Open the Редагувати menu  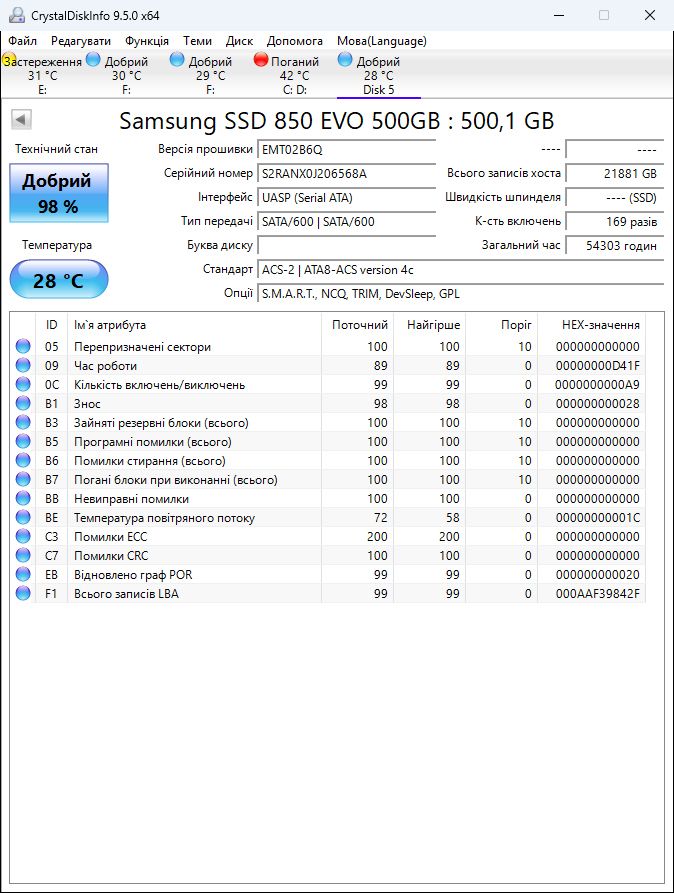(x=81, y=41)
